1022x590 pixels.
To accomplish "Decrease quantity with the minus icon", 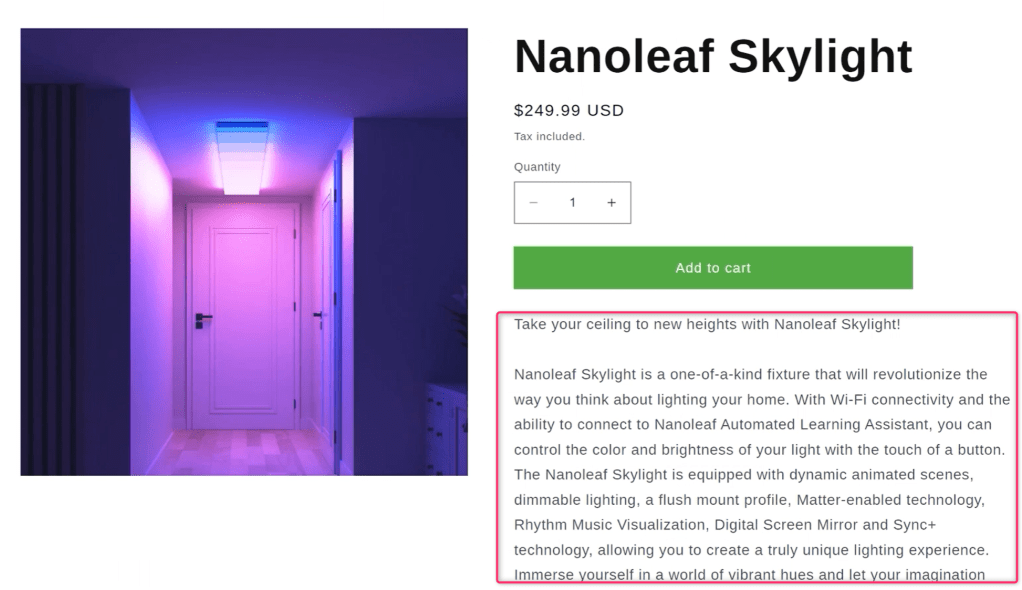I will [x=534, y=203].
